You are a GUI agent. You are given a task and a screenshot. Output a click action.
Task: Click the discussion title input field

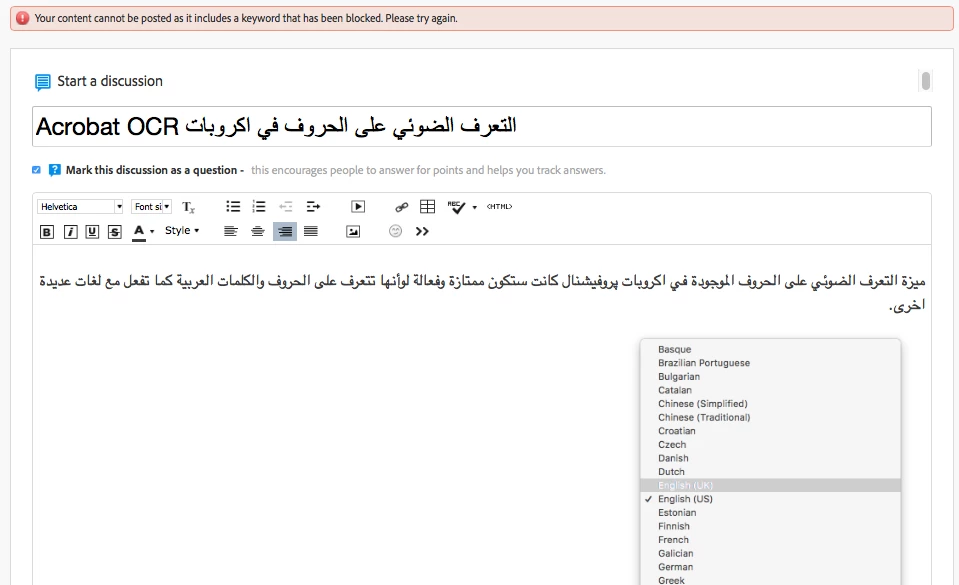pos(481,127)
